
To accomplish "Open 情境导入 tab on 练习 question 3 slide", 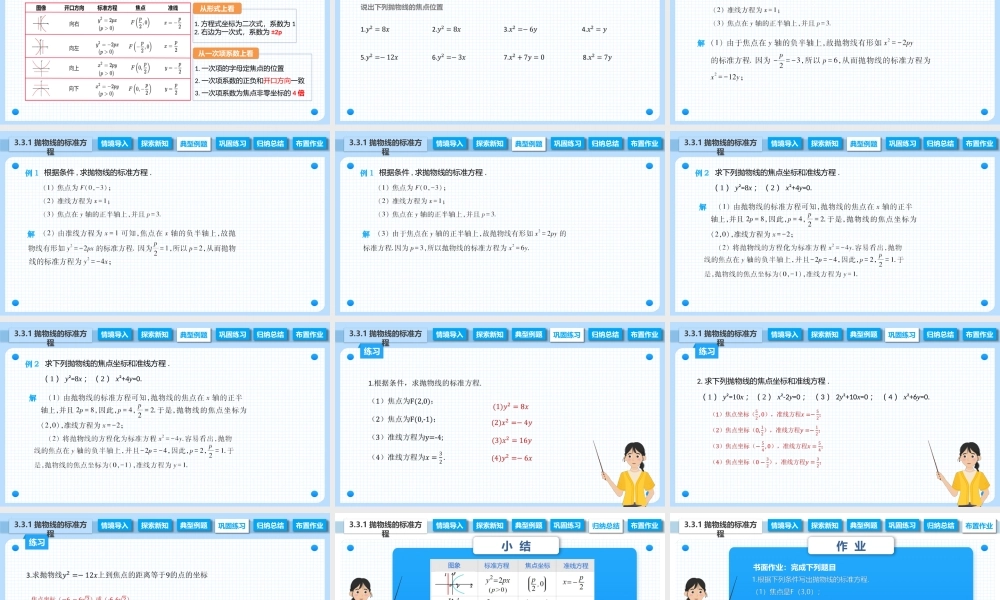I will 114,525.
